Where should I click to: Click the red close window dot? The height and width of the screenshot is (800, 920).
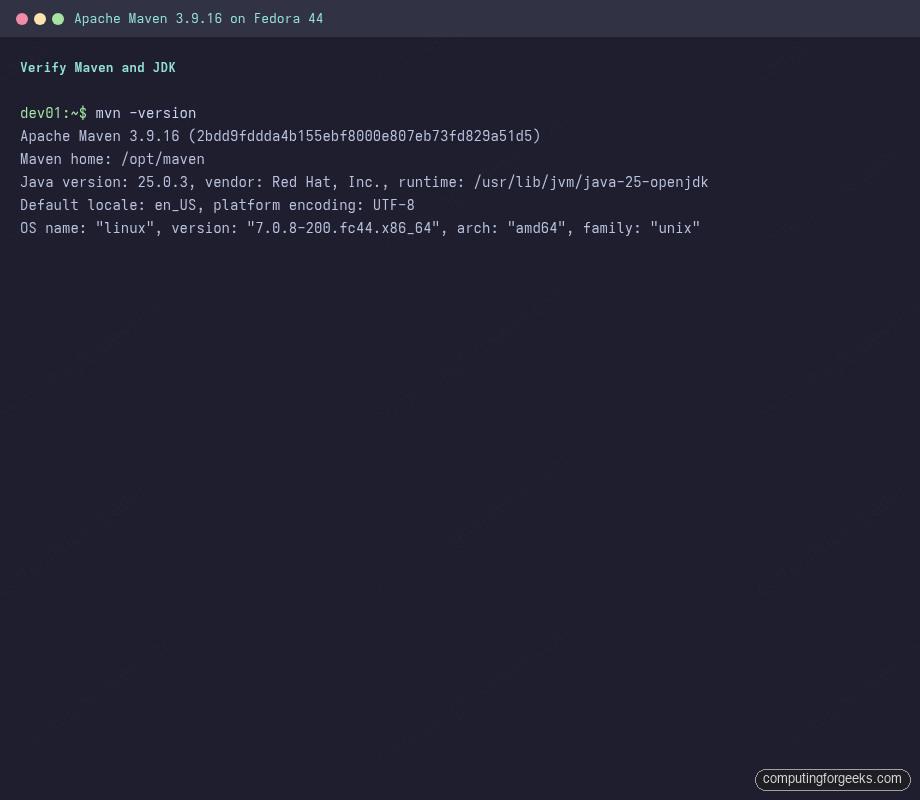point(22,19)
